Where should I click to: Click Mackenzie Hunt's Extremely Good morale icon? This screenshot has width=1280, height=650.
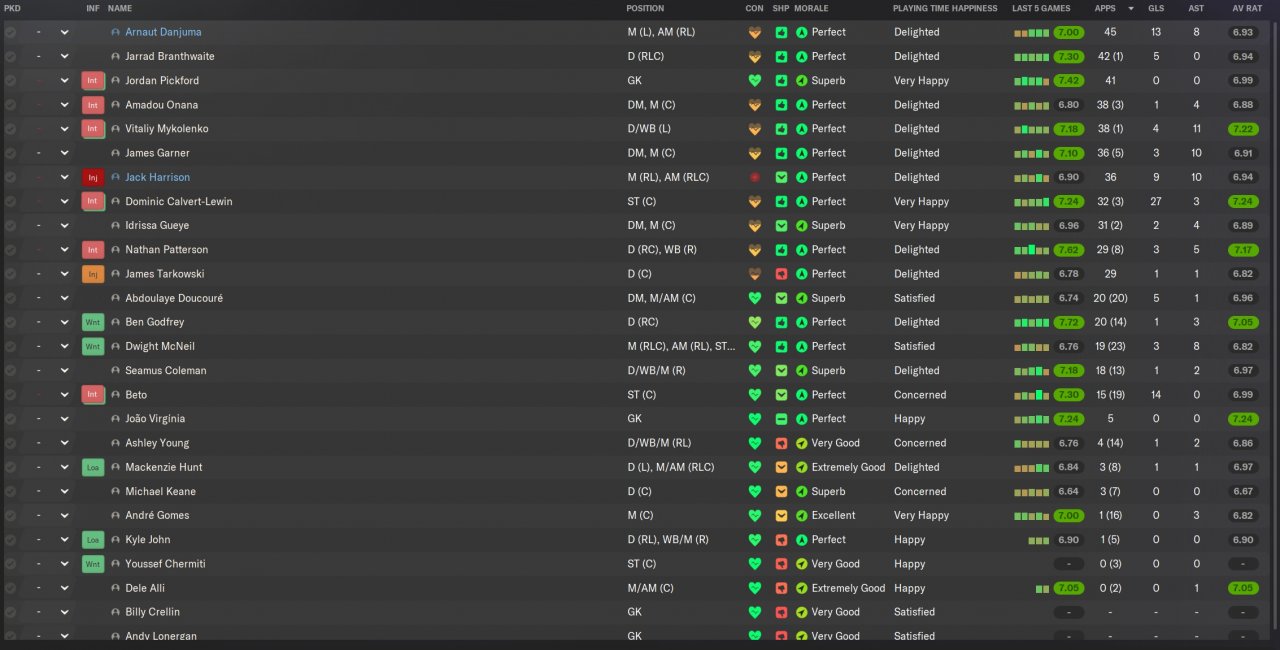(802, 467)
